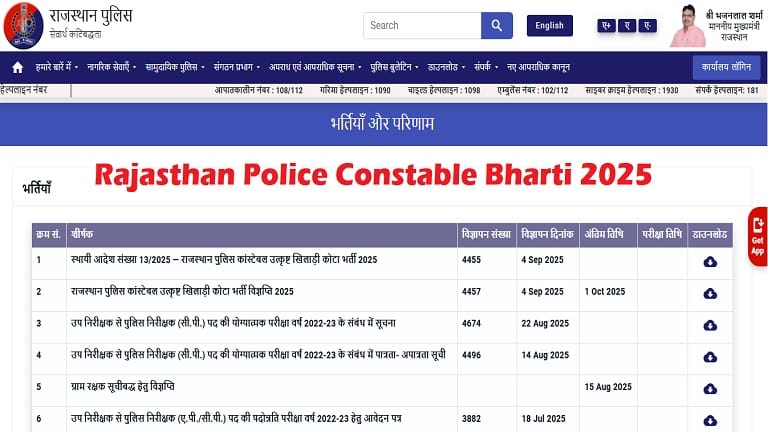This screenshot has height=432, width=768.
Task: Click चाइल्ड हेल्पलाइन : 1098 text
Action: [444, 91]
